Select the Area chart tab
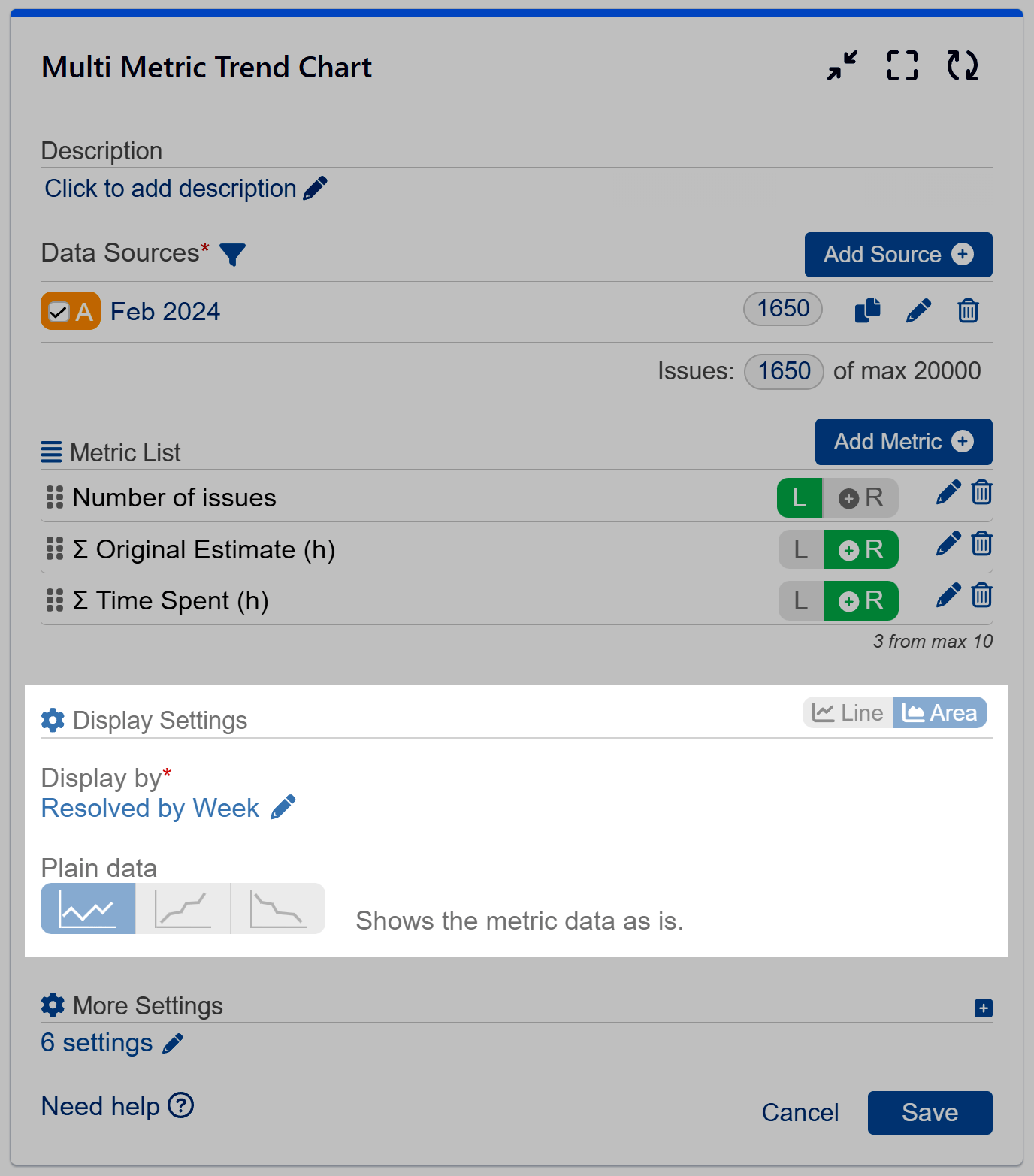1034x1176 pixels. 940,712
